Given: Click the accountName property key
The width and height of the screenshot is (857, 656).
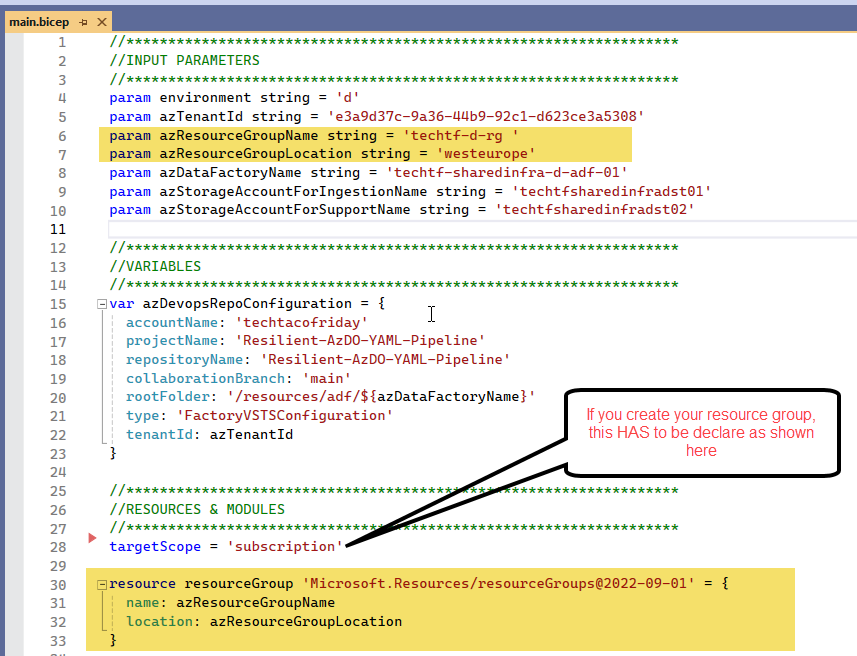Looking at the screenshot, I should point(172,323).
